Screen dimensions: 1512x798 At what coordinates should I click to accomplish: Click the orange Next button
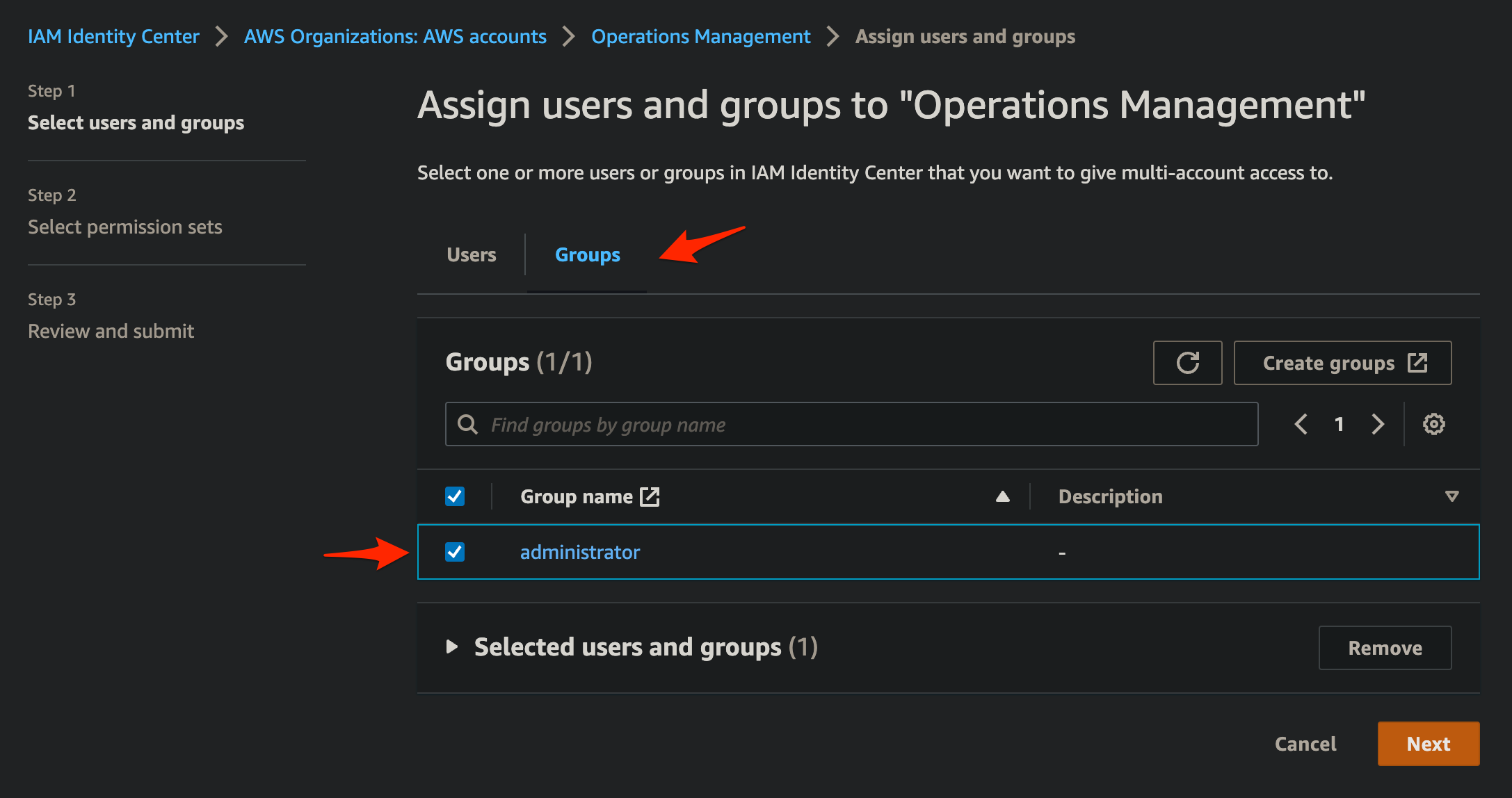pos(1429,744)
